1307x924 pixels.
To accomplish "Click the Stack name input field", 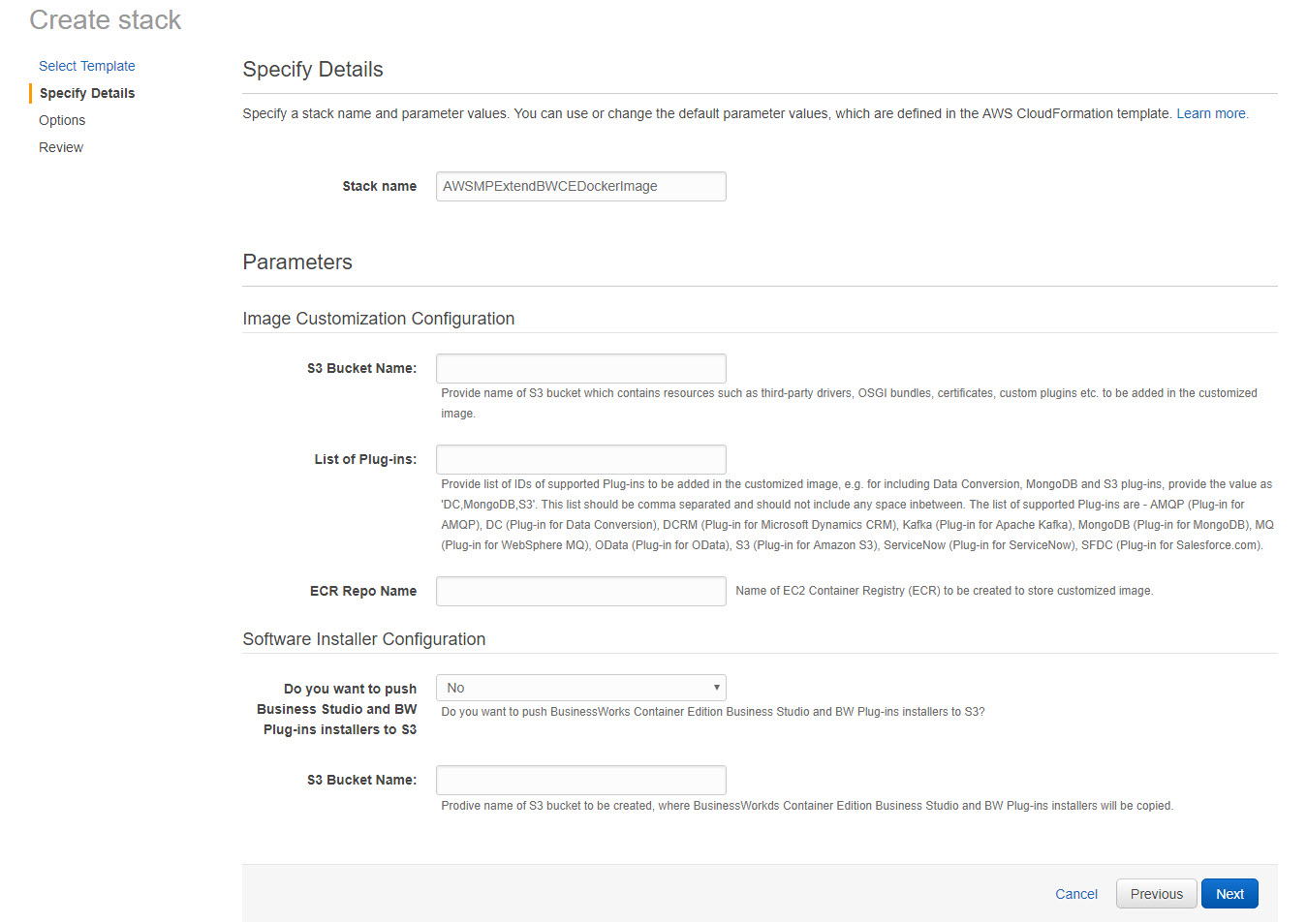I will [x=580, y=186].
